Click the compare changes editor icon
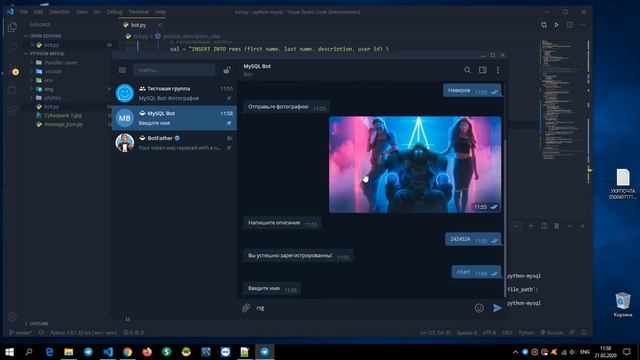640x360 pixels. click(x=544, y=25)
